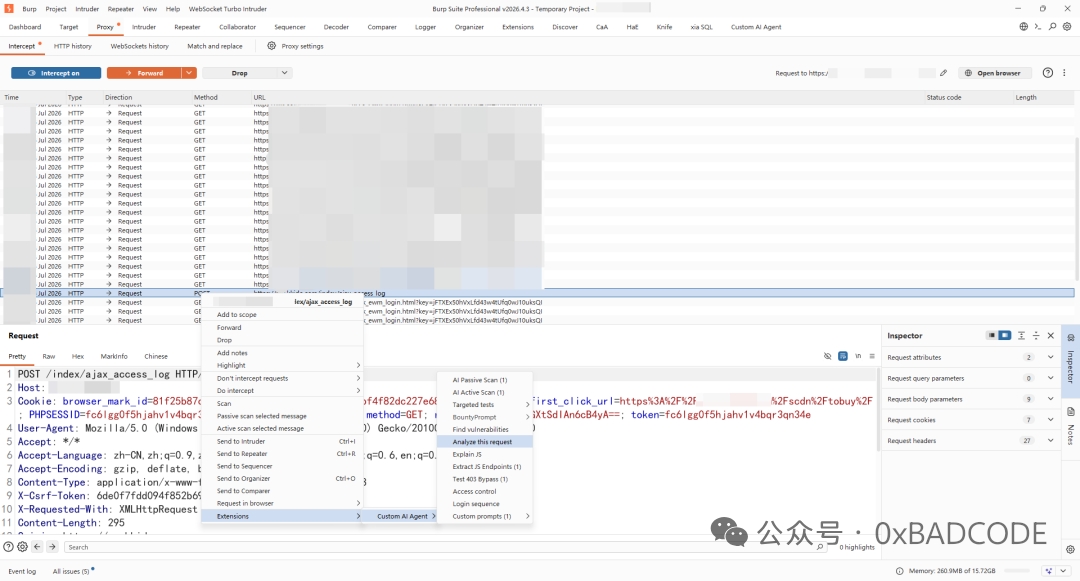
Task: Open the message editor options menu icon
Action: 872,356
